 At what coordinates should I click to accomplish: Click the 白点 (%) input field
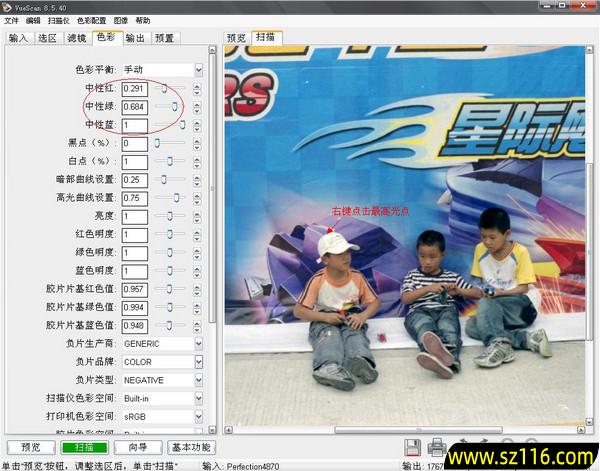(134, 161)
